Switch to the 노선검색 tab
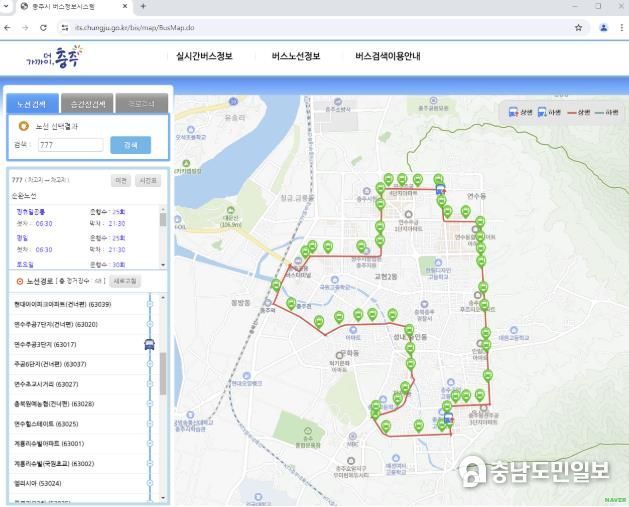Viewport: 629px width, 507px height. [x=31, y=104]
